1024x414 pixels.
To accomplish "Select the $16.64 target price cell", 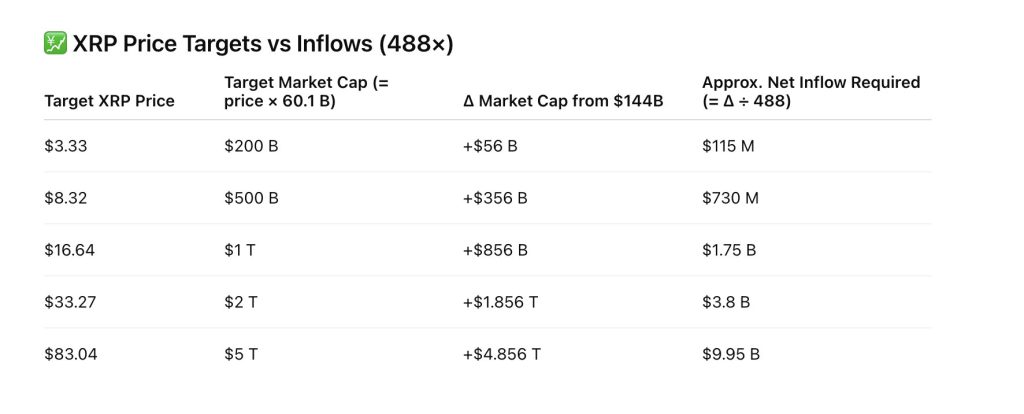I will [70, 250].
